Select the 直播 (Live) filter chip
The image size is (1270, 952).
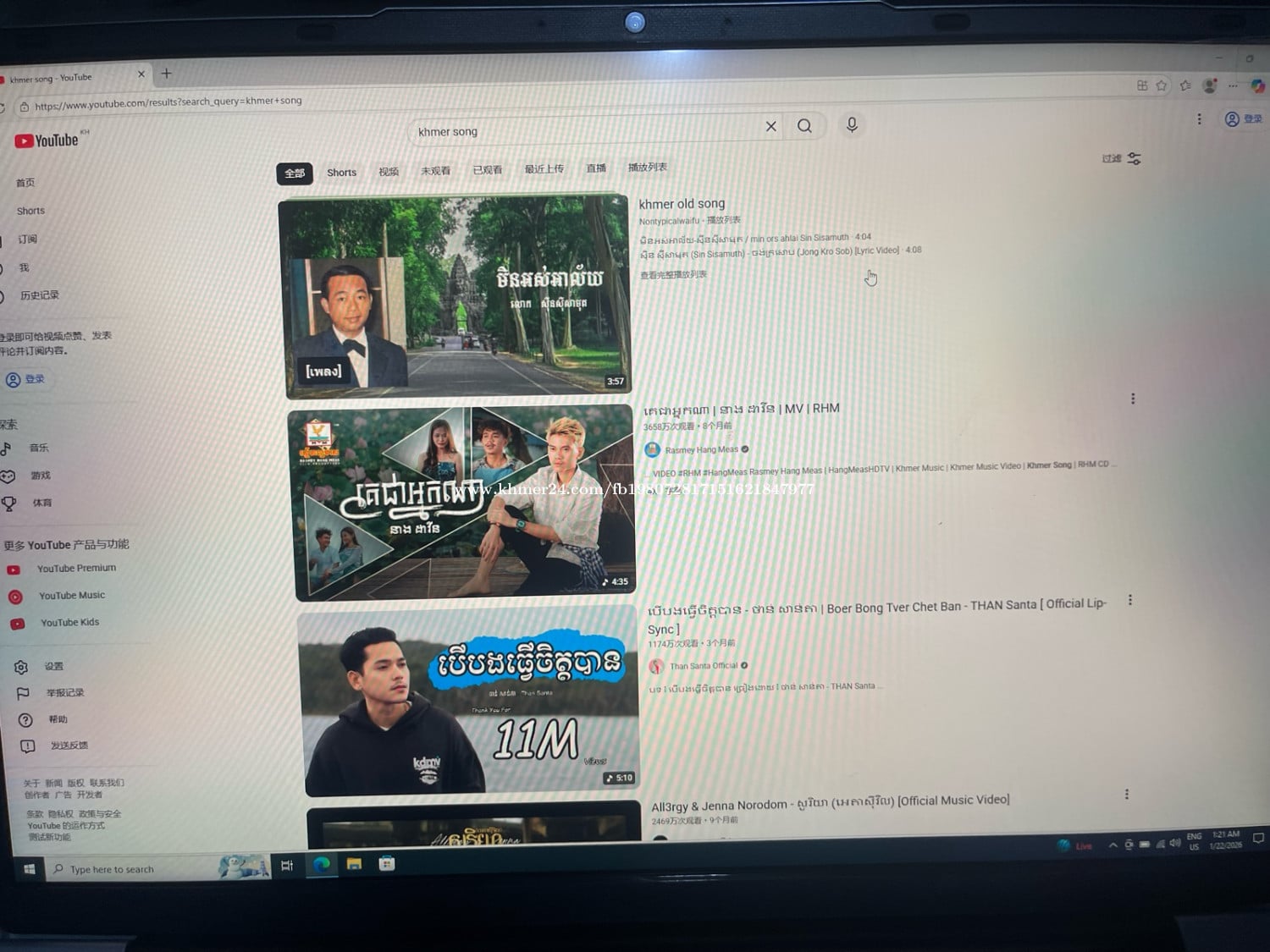(596, 168)
